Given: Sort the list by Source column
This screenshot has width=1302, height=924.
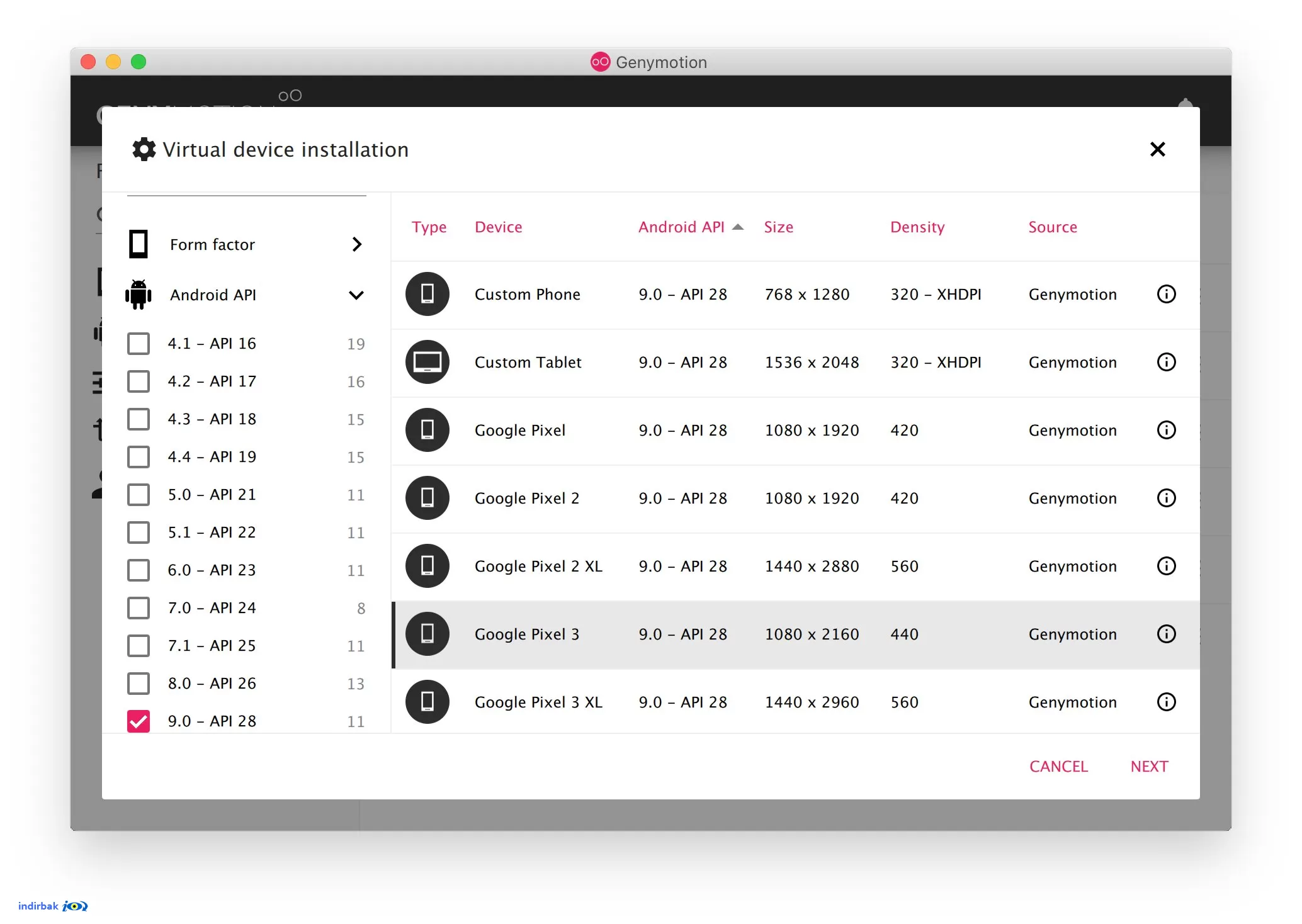Looking at the screenshot, I should coord(1053,227).
